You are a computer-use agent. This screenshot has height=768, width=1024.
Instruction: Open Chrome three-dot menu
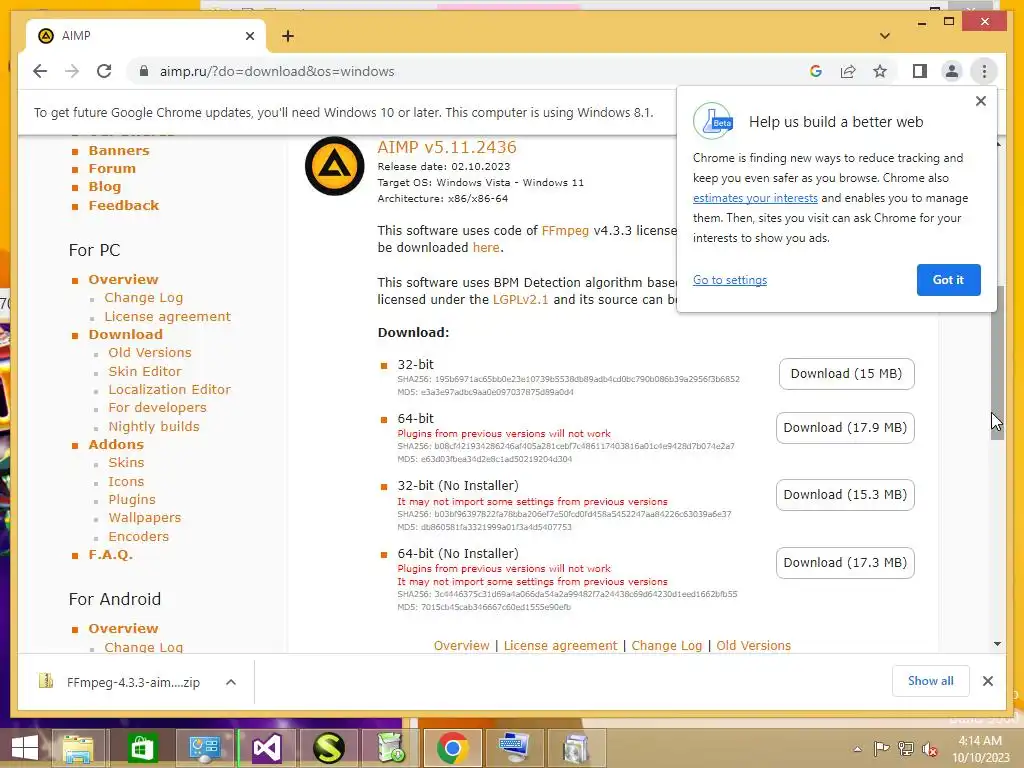coord(984,71)
